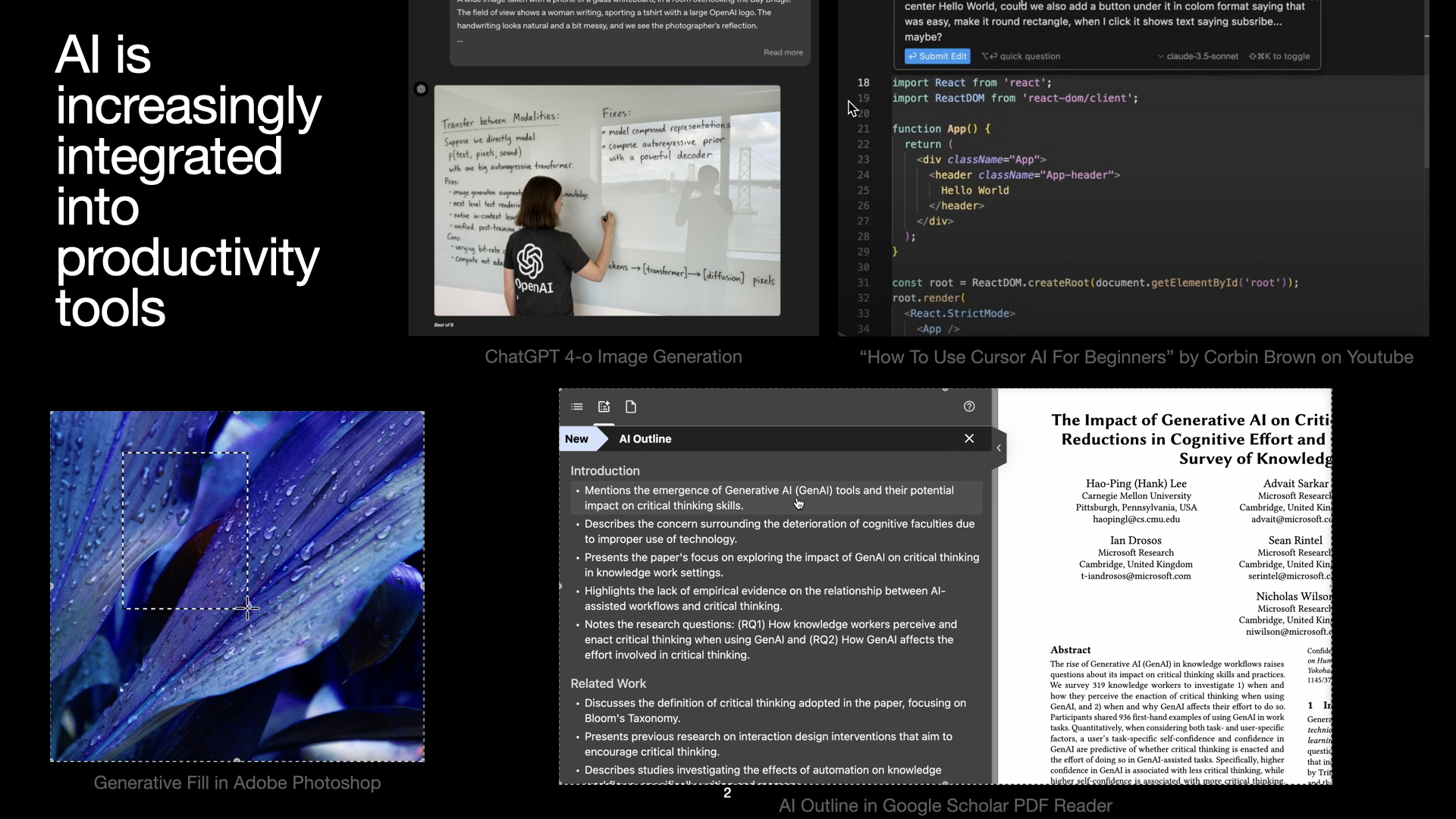Image resolution: width=1456 pixels, height=819 pixels.
Task: Open the claude-3.5-sonnet model dropdown
Action: pyautogui.click(x=1198, y=56)
